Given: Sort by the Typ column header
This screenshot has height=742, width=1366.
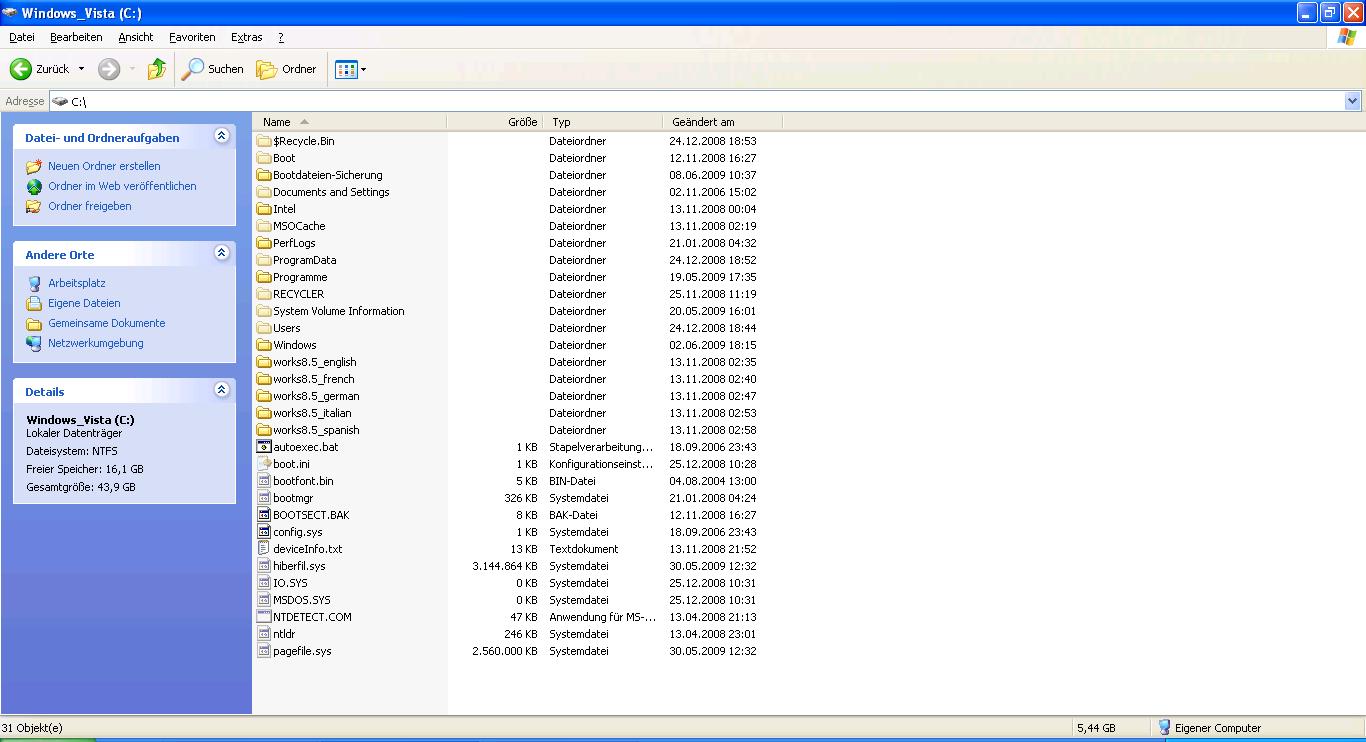Looking at the screenshot, I should coord(603,122).
